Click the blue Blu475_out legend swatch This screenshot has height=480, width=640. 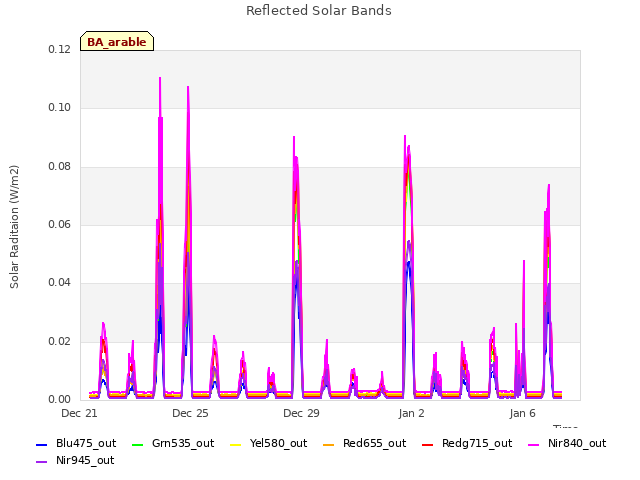pyautogui.click(x=42, y=444)
